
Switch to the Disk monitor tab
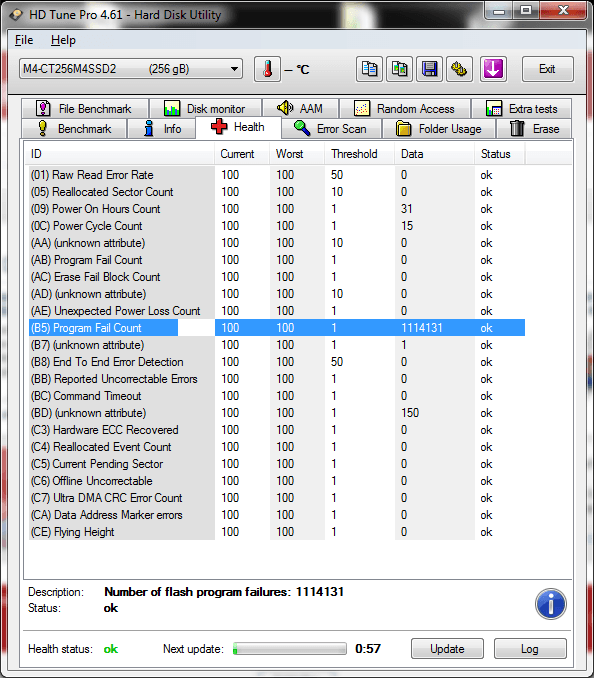205,108
